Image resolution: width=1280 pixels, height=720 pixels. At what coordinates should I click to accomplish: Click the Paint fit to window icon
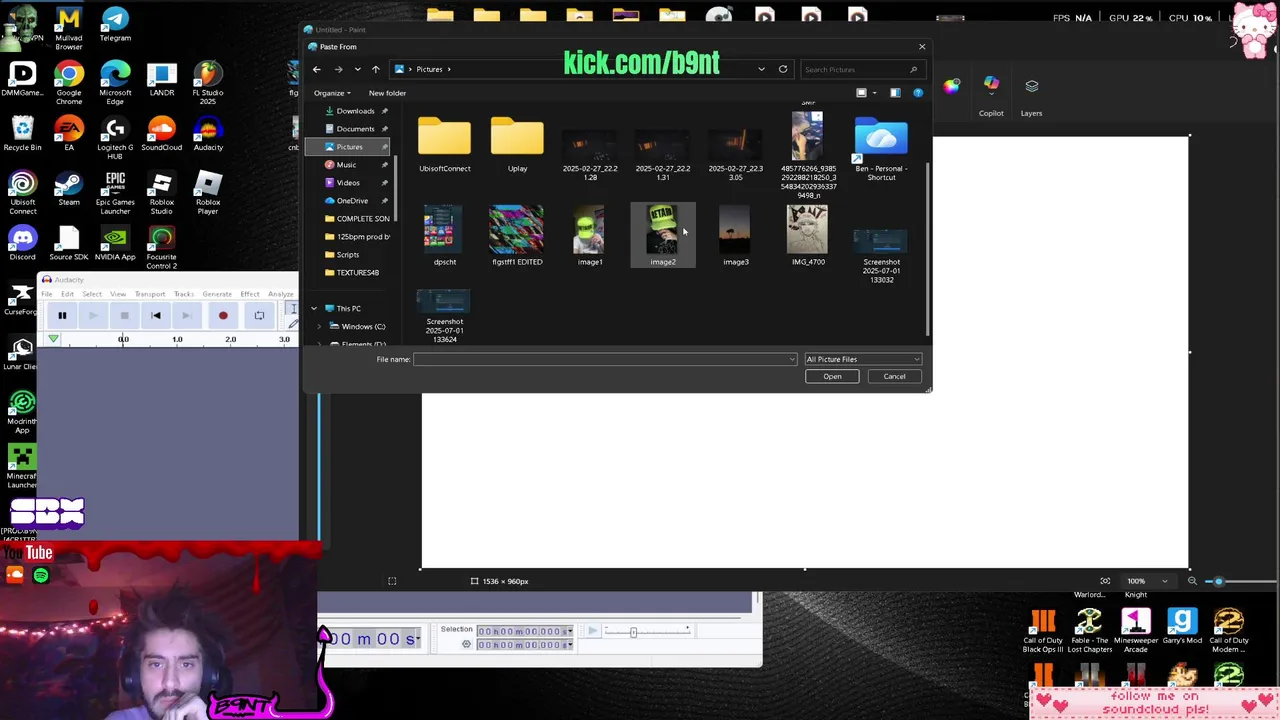[x=1105, y=581]
